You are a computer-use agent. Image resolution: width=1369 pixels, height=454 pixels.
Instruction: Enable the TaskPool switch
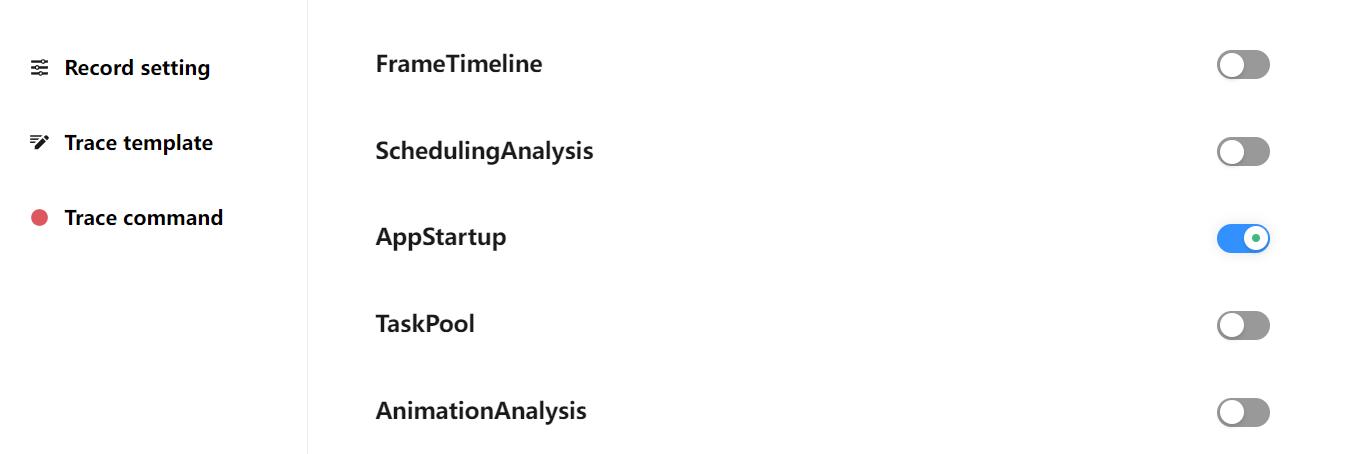(x=1243, y=325)
